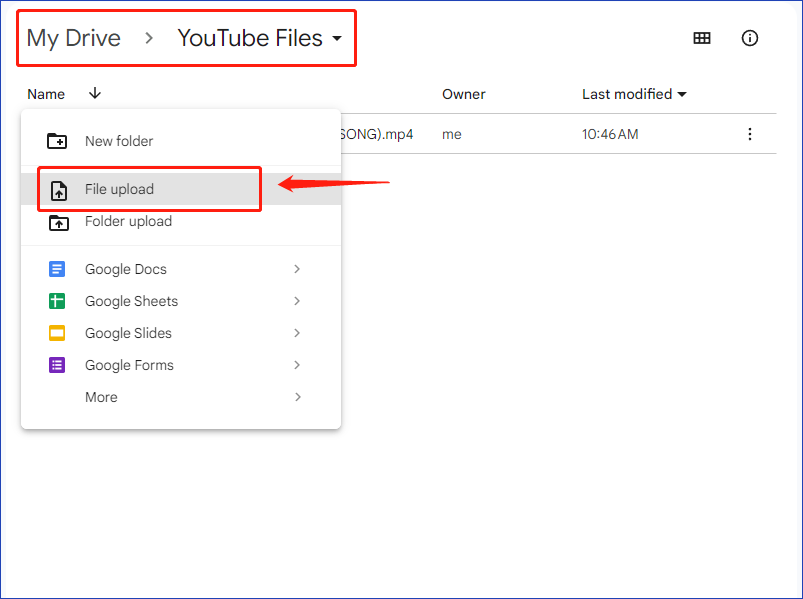Select File upload menu entry

(x=181, y=189)
